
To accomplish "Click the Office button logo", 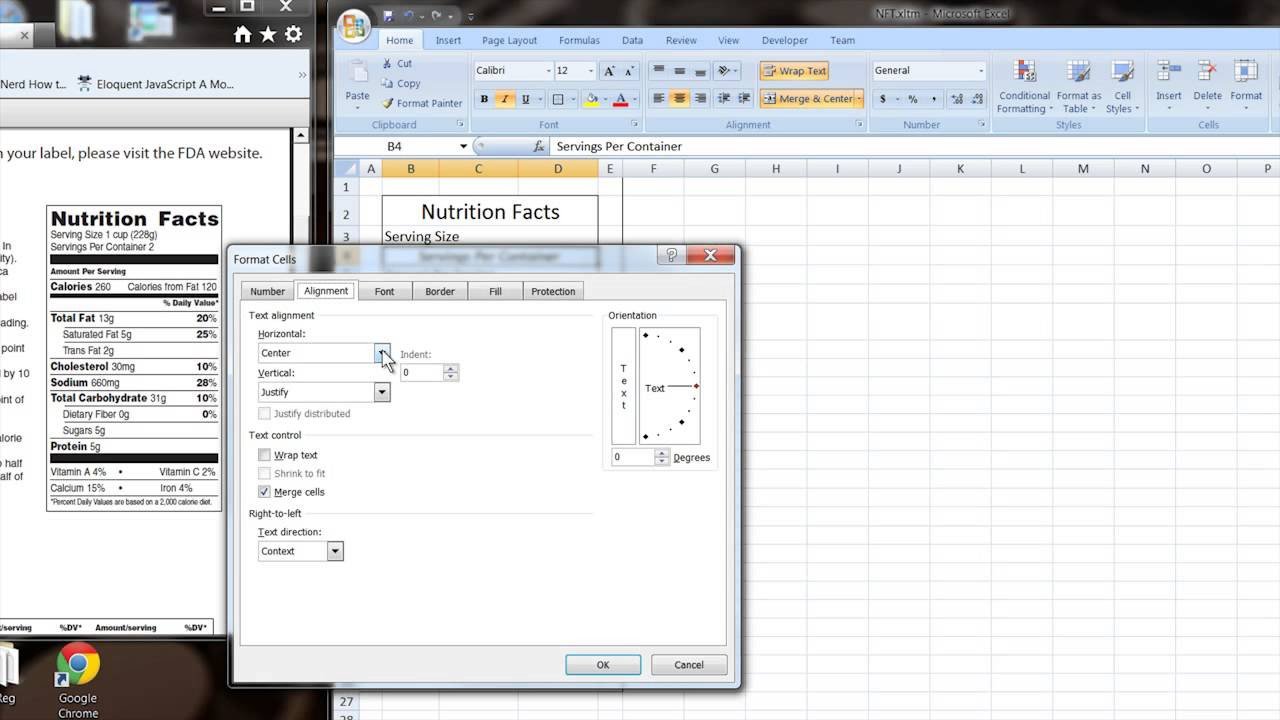I will pyautogui.click(x=354, y=27).
